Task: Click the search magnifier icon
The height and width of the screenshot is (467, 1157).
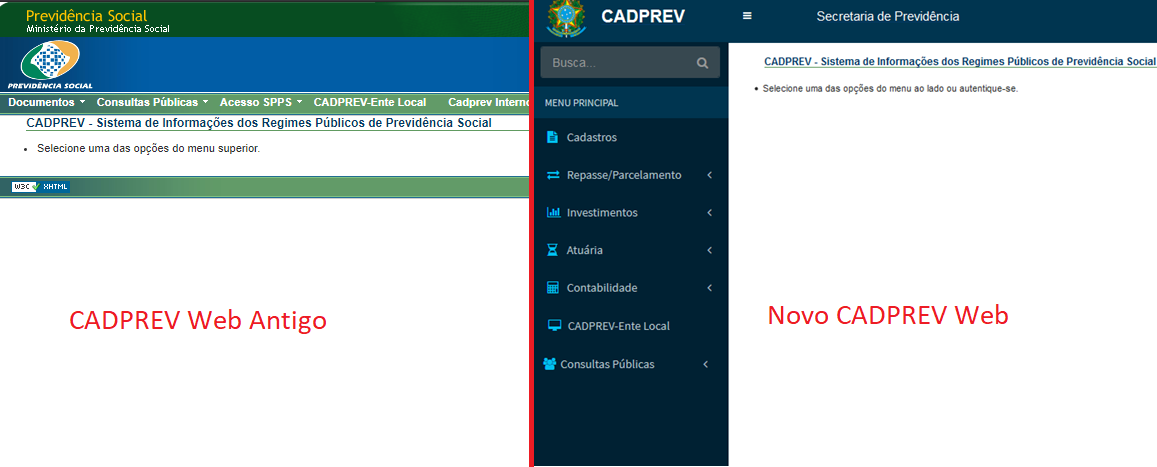Action: click(x=702, y=63)
